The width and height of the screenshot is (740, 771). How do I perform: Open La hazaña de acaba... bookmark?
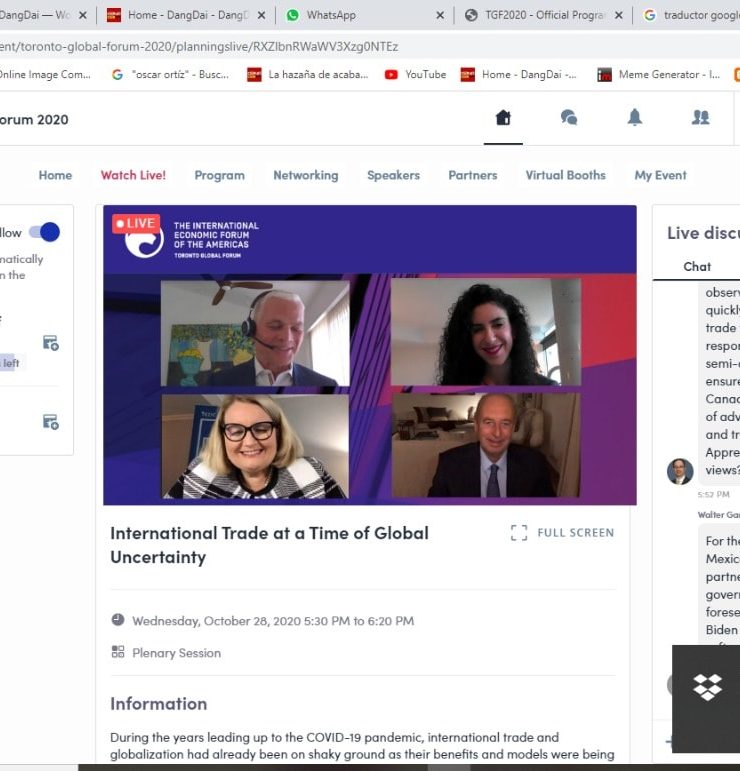[x=308, y=75]
